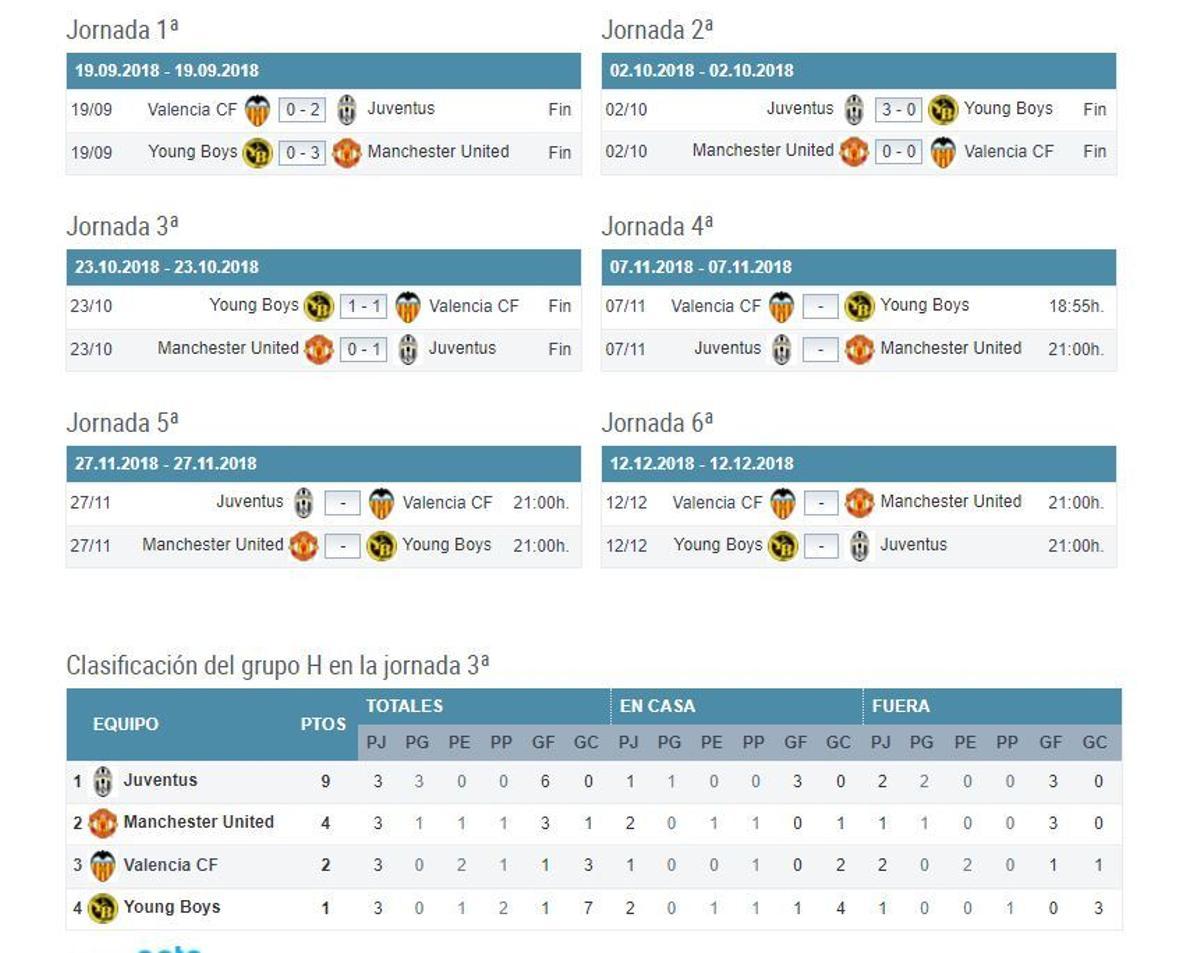This screenshot has height=953, width=1200.
Task: Select the Manchester United badge in Jornada 2
Action: [852, 152]
